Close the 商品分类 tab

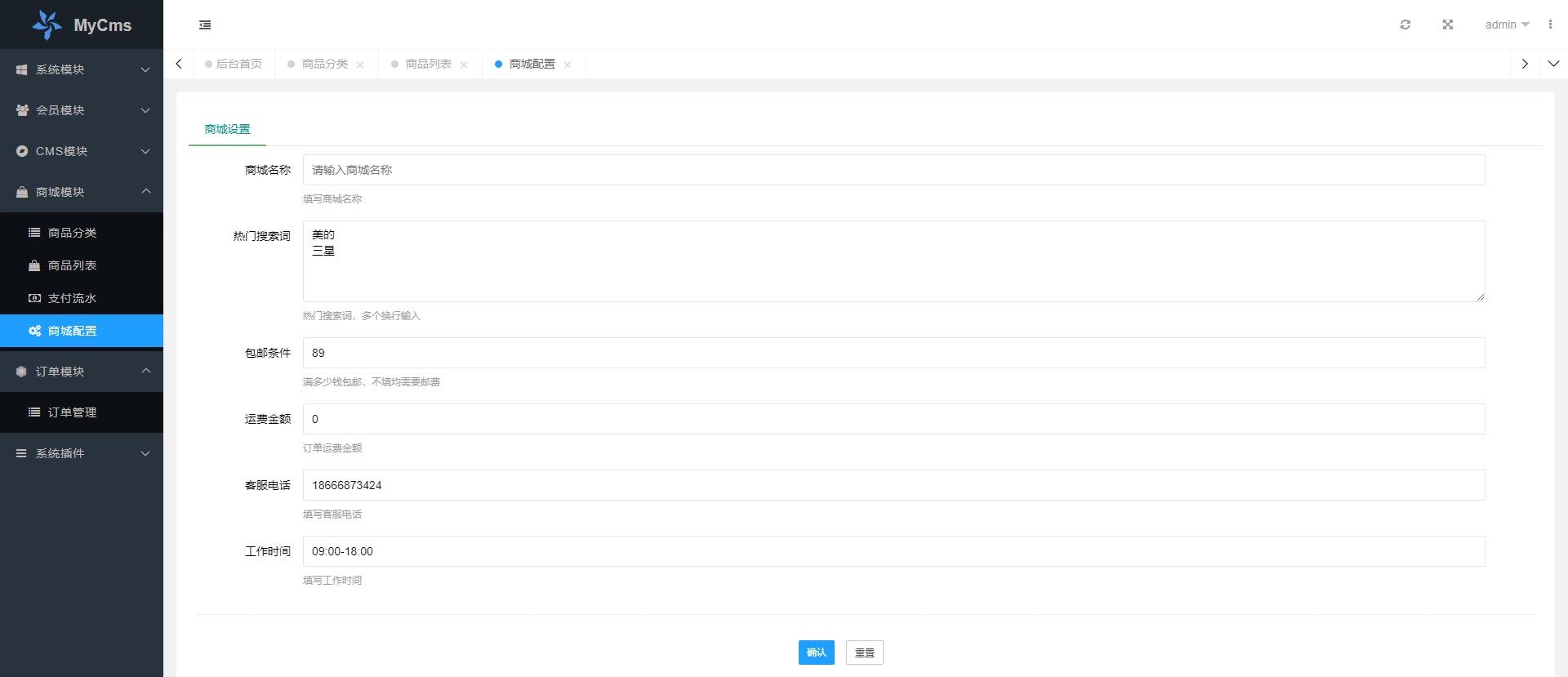[x=360, y=65]
